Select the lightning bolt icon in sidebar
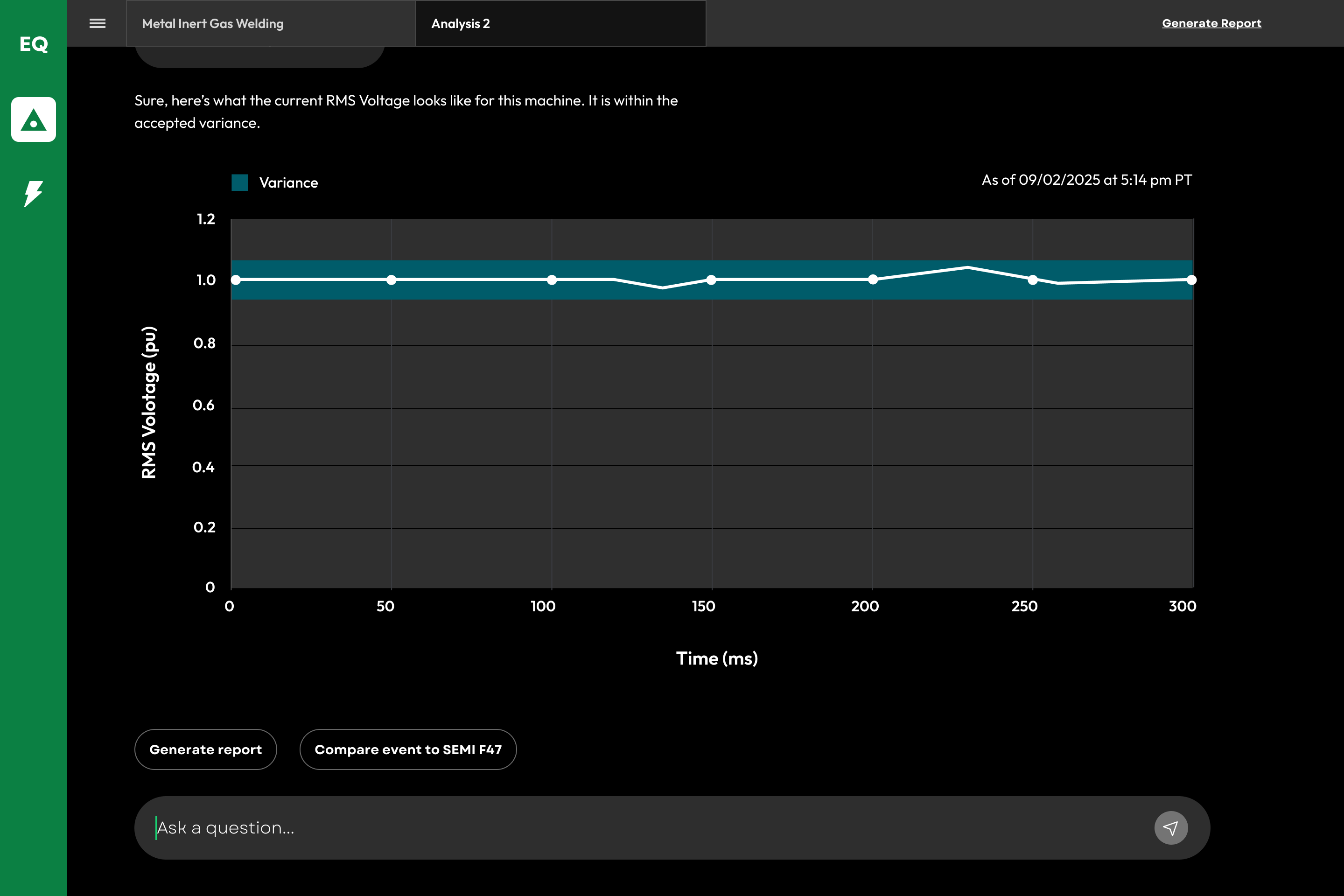This screenshot has height=896, width=1344. 33,194
